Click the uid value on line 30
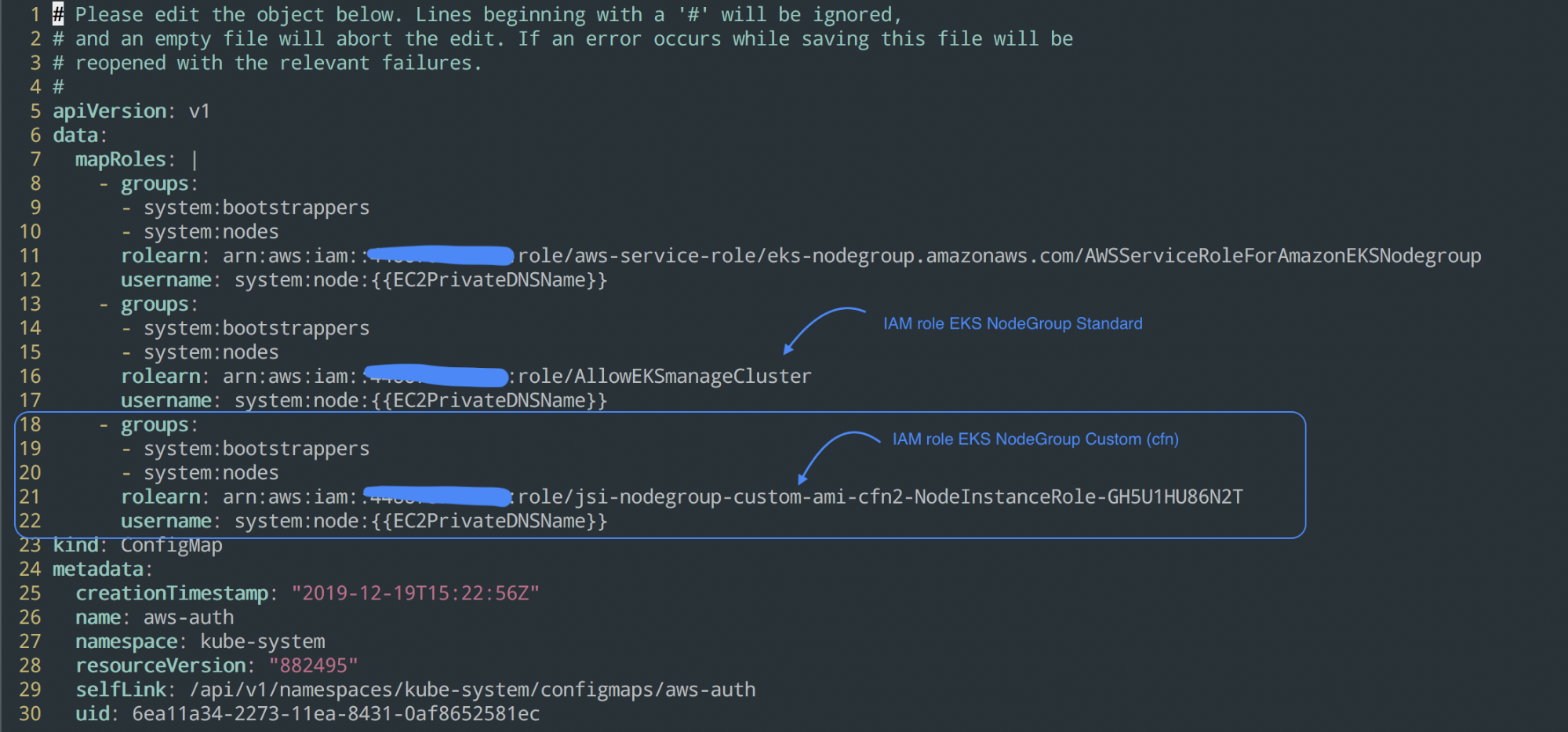The height and width of the screenshot is (732, 1568). click(335, 714)
